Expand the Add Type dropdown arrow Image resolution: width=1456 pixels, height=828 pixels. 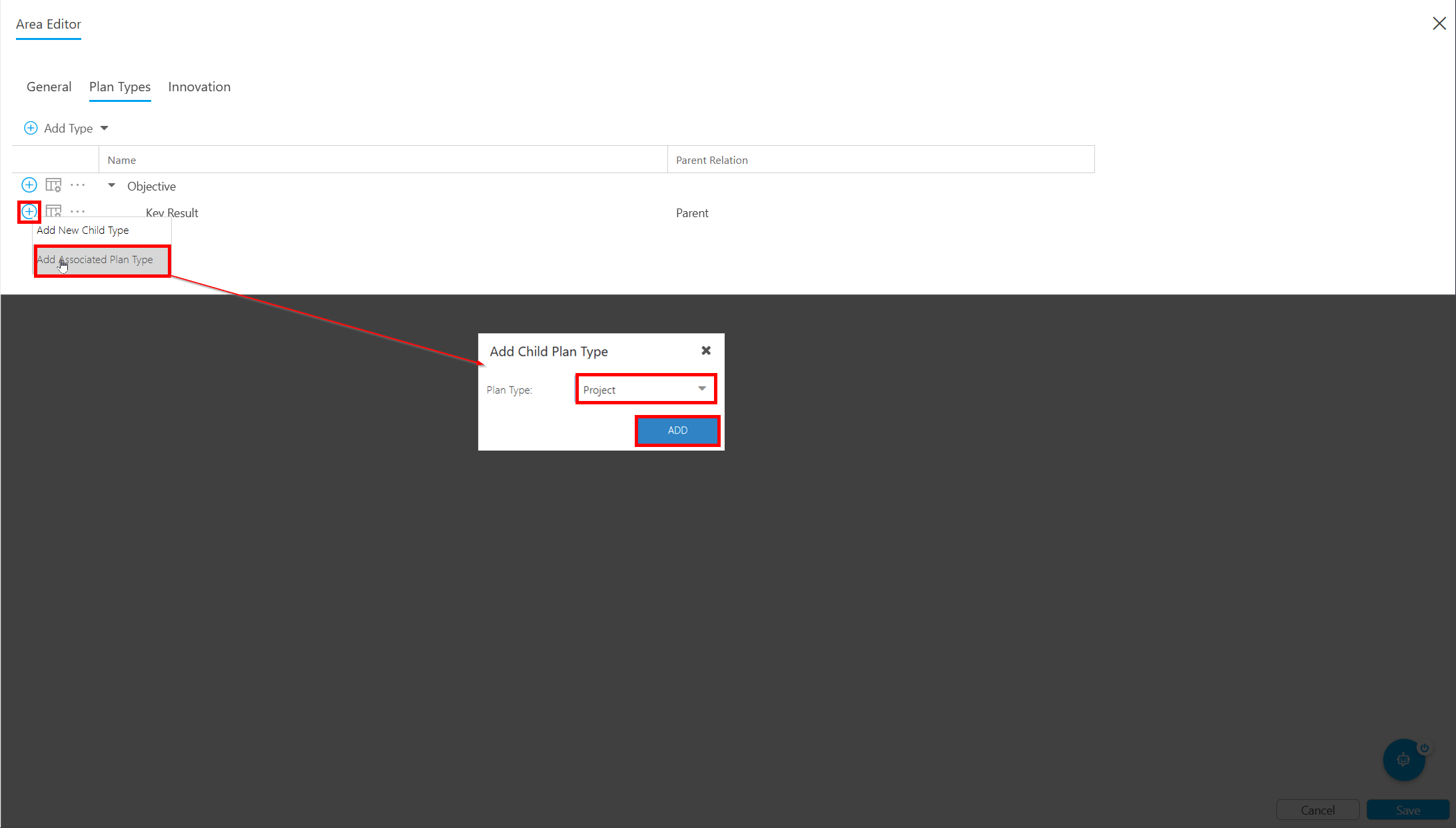105,128
